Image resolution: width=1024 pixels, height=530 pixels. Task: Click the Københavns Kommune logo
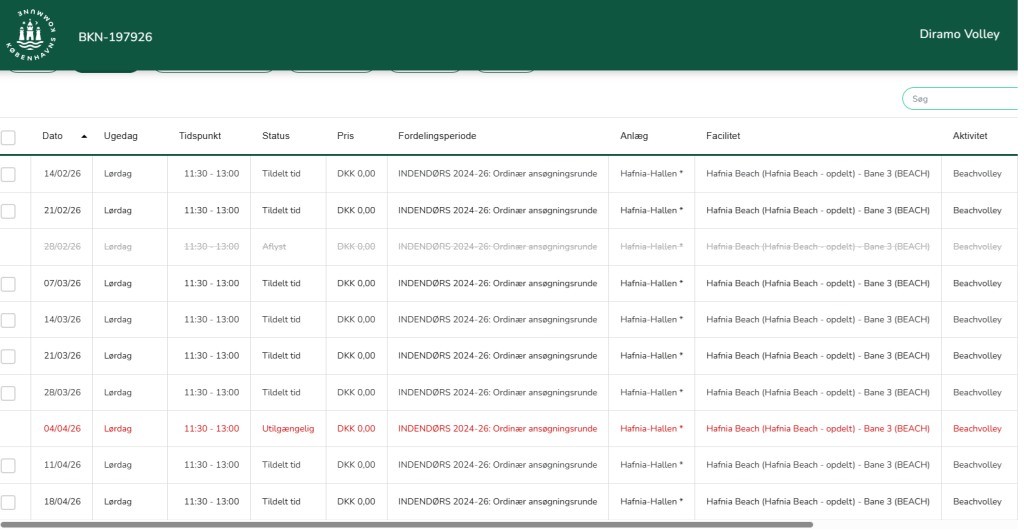tap(32, 35)
